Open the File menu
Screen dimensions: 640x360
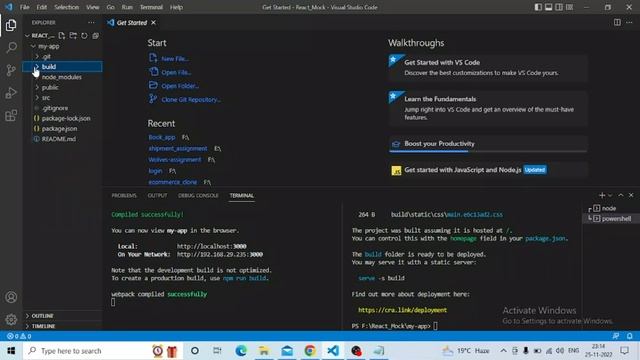point(24,7)
